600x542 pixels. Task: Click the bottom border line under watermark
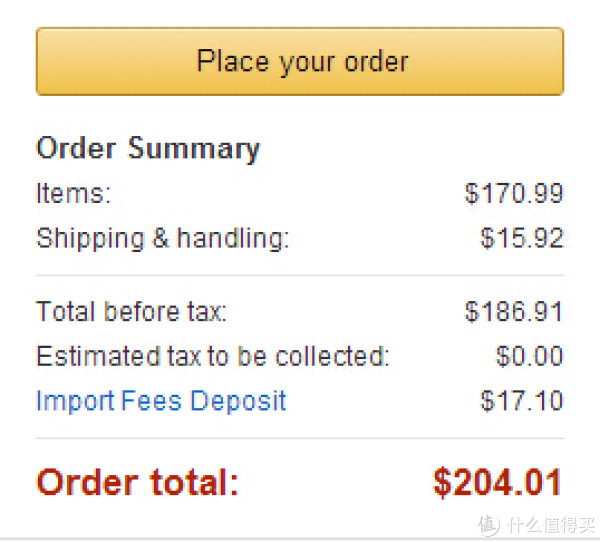300,539
